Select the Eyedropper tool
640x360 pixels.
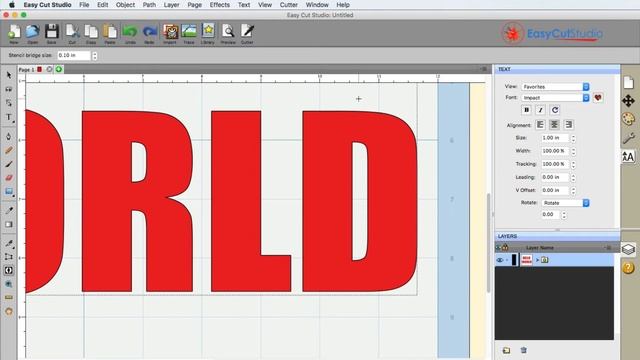[x=9, y=210]
